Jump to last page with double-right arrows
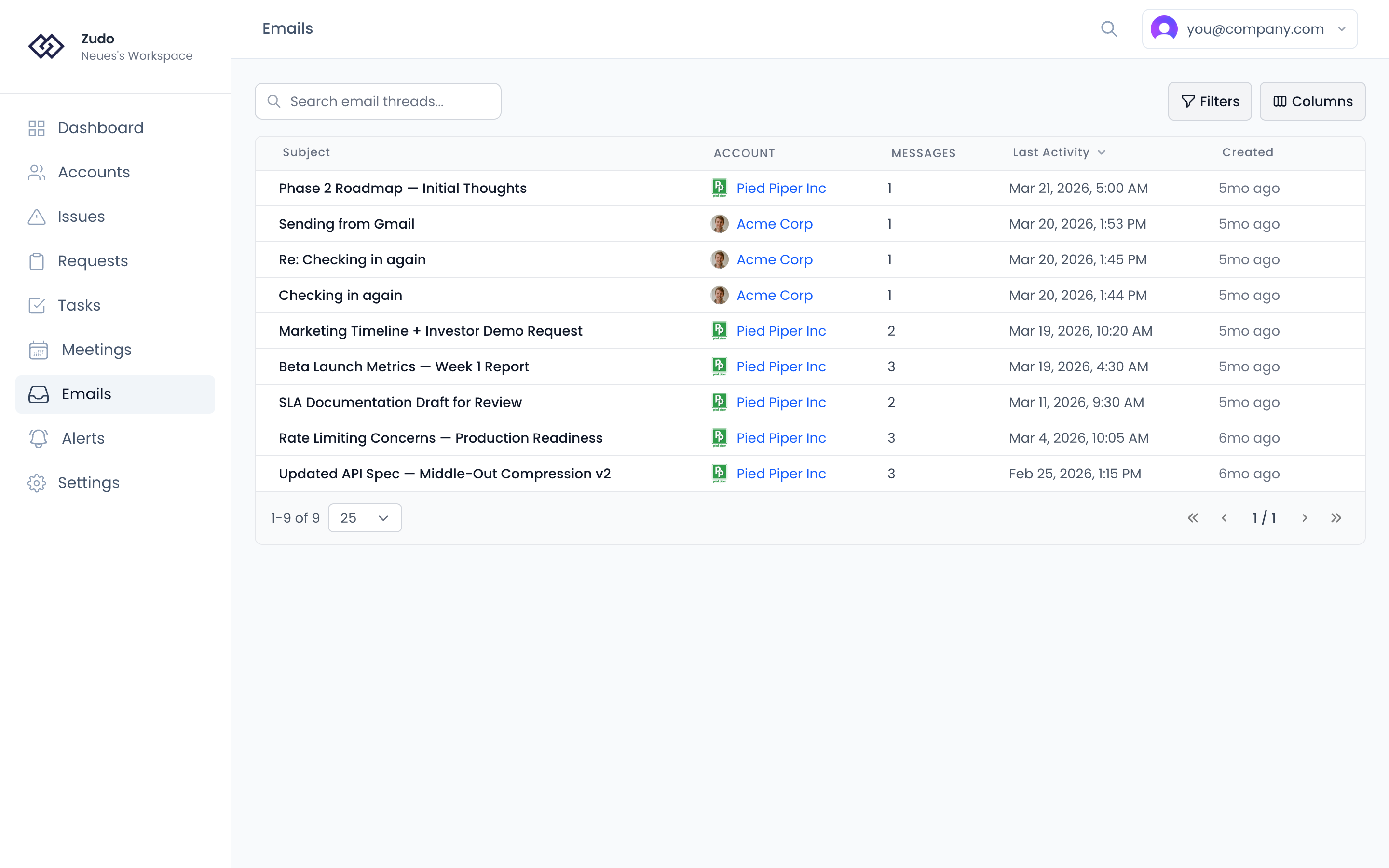 point(1336,518)
